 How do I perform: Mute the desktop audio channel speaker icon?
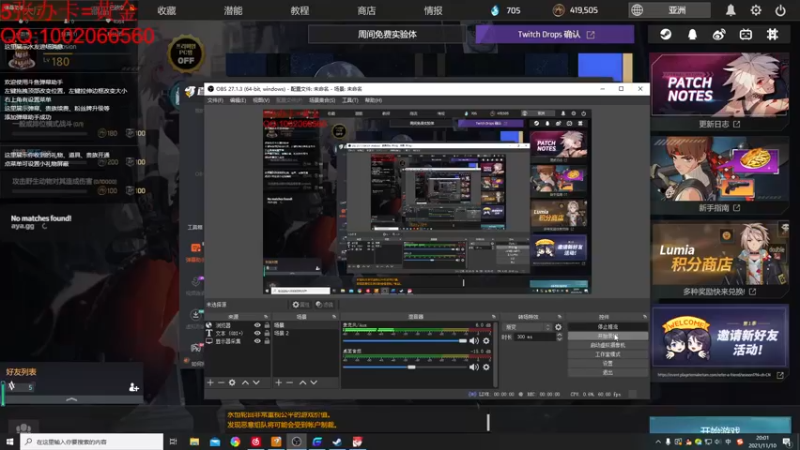pyautogui.click(x=474, y=367)
